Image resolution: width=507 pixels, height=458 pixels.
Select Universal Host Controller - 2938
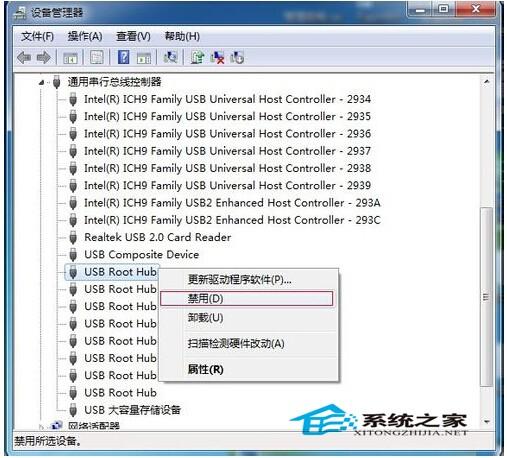pos(227,168)
